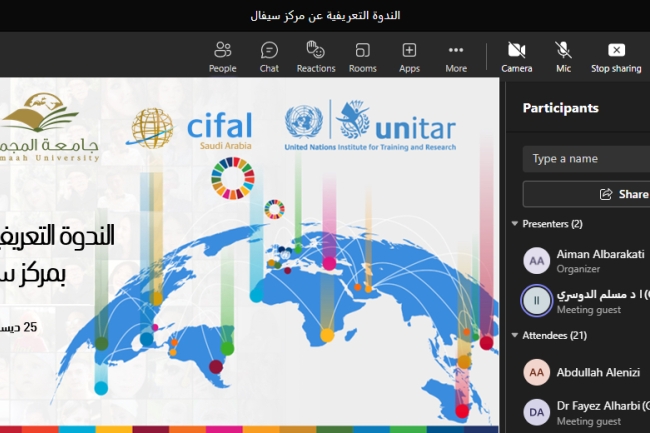Image resolution: width=650 pixels, height=433 pixels.
Task: Click the avatar of مسلم الدوسري
Action: coord(536,301)
